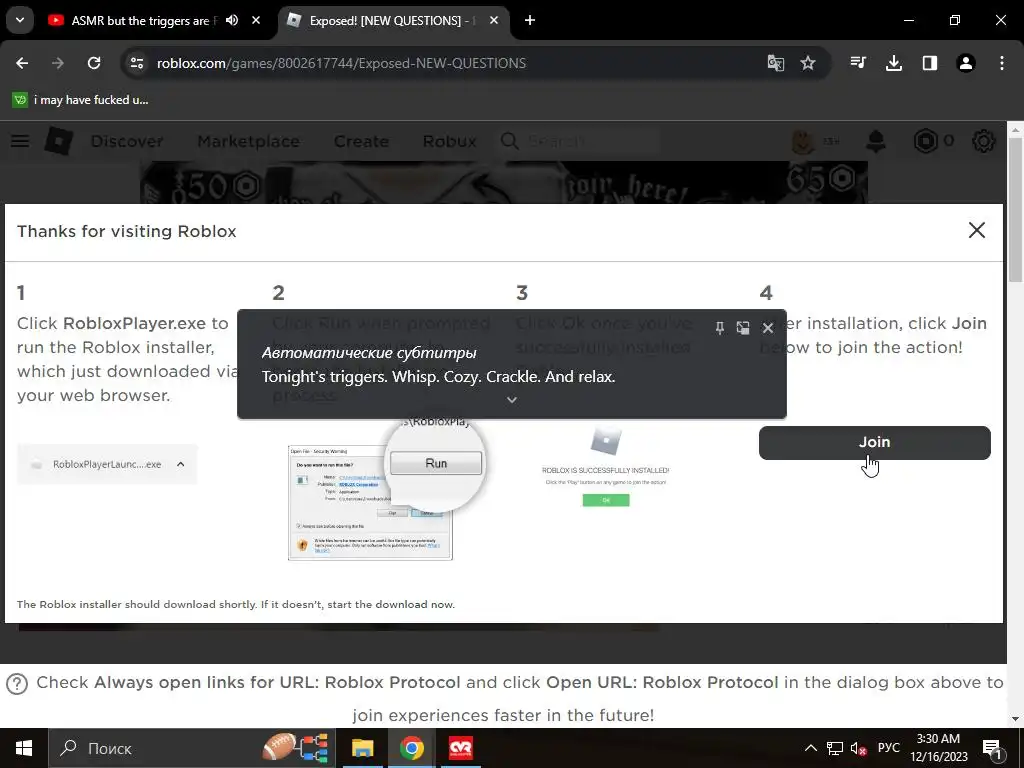Pin the live caption overlay

coord(720,328)
